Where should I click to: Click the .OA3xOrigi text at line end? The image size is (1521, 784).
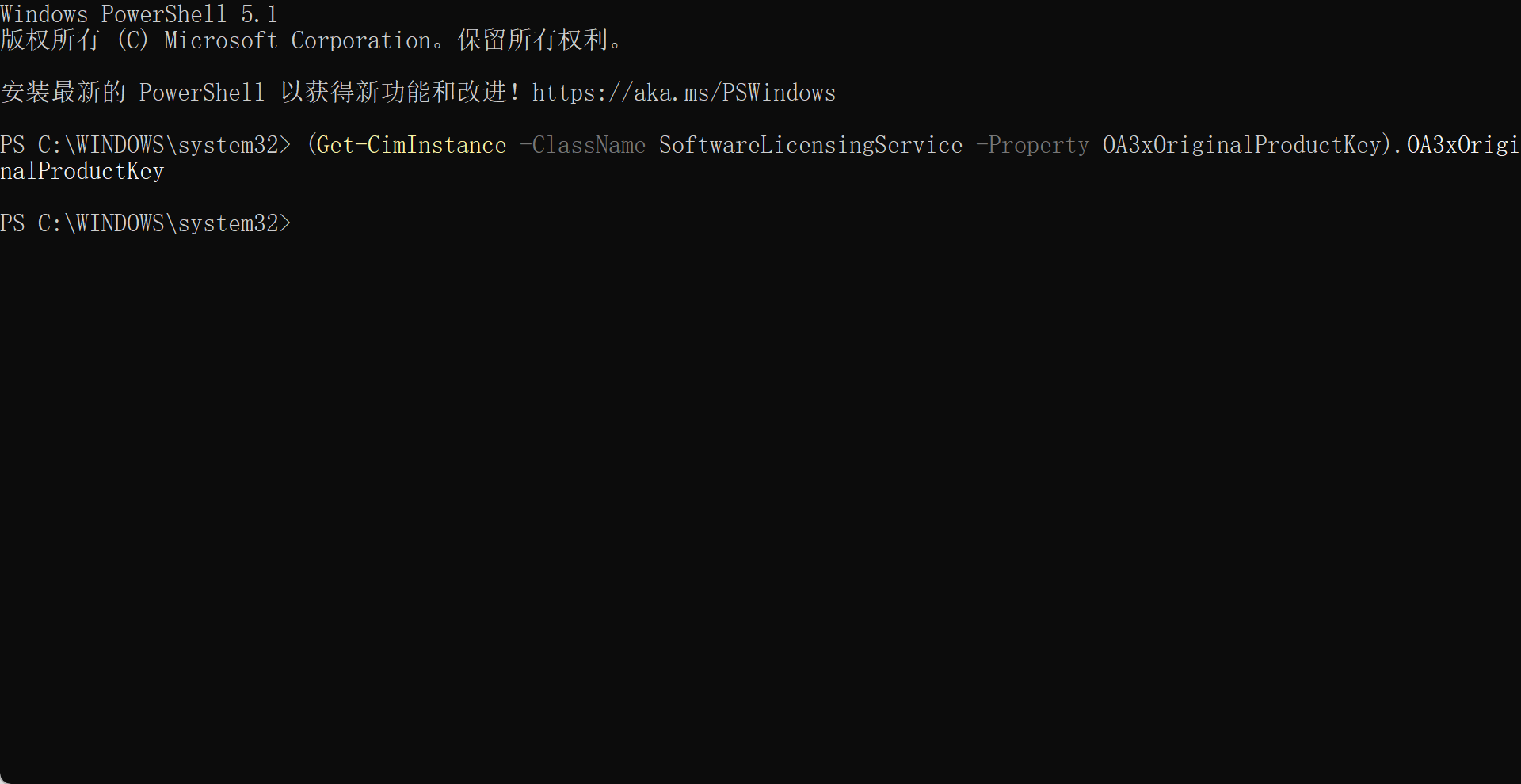[x=1455, y=145]
